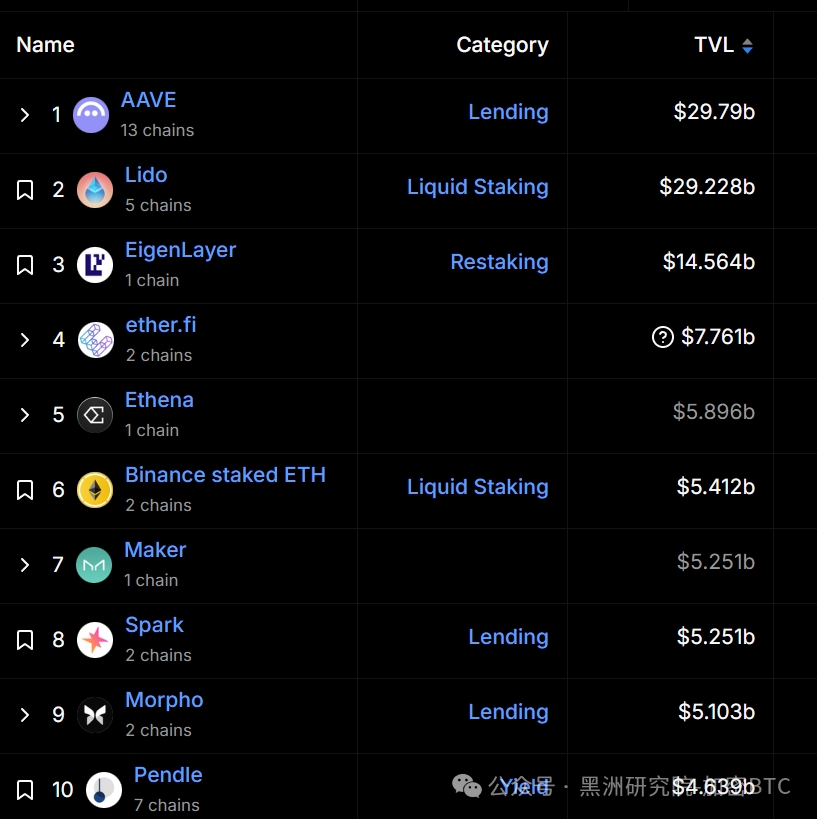Toggle bookmark for Lido
Viewport: 817px width, 819px height.
coord(25,190)
